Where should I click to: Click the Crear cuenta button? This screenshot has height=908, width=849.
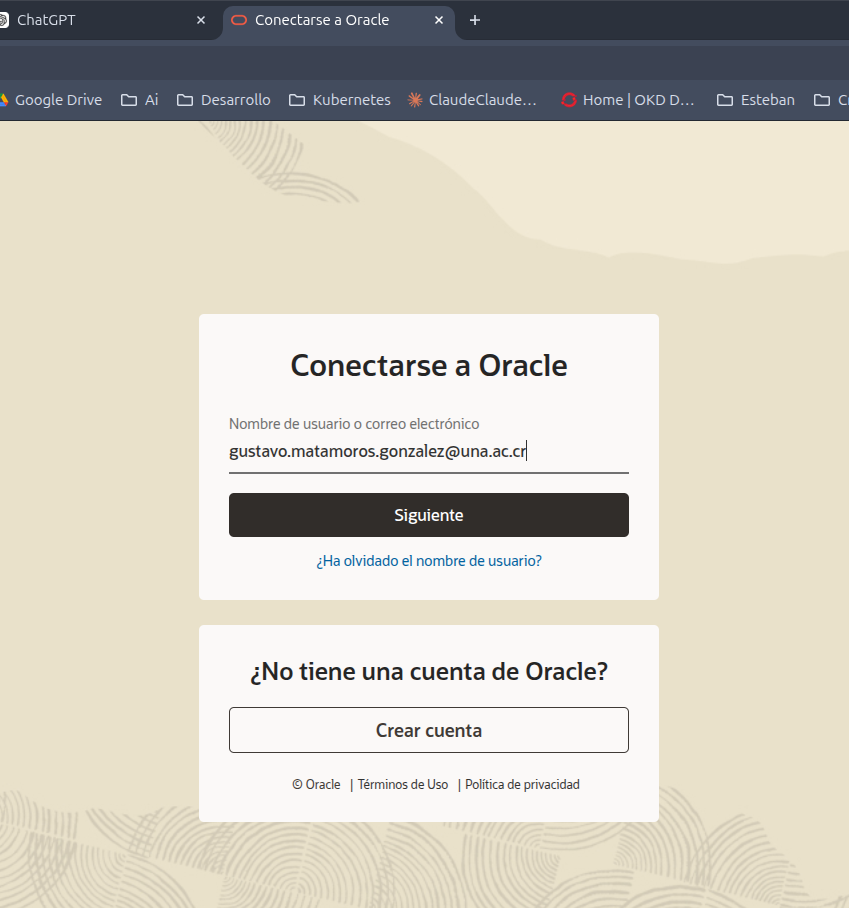point(429,730)
